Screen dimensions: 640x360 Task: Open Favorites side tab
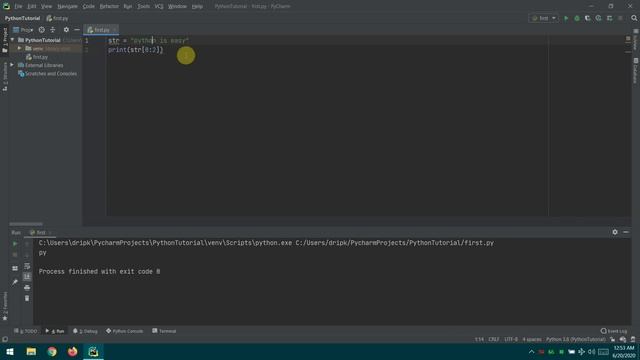click(5, 306)
